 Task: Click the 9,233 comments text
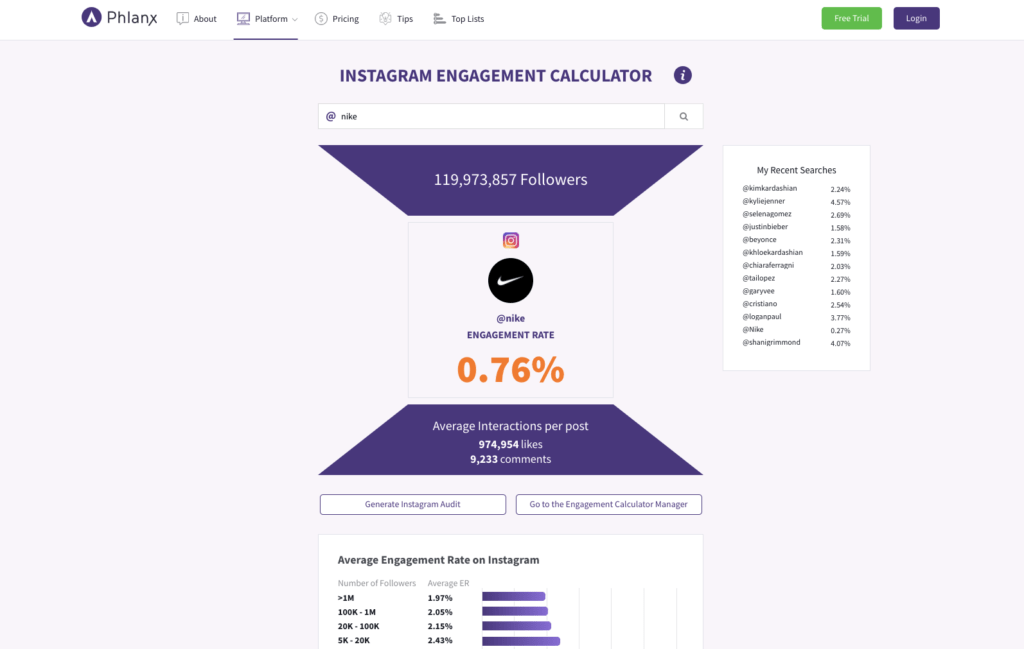click(x=511, y=459)
